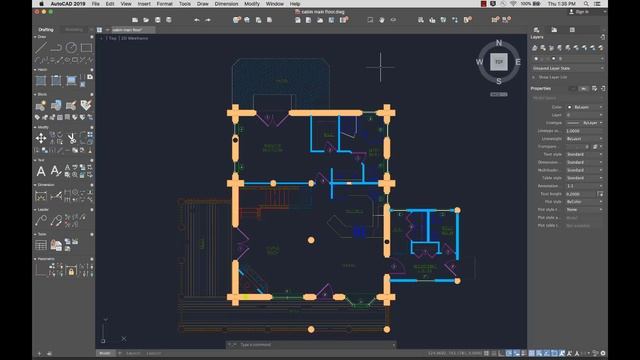Viewport: 640px width, 360px height.
Task: Select the Multiline Text tool
Action: tap(41, 171)
